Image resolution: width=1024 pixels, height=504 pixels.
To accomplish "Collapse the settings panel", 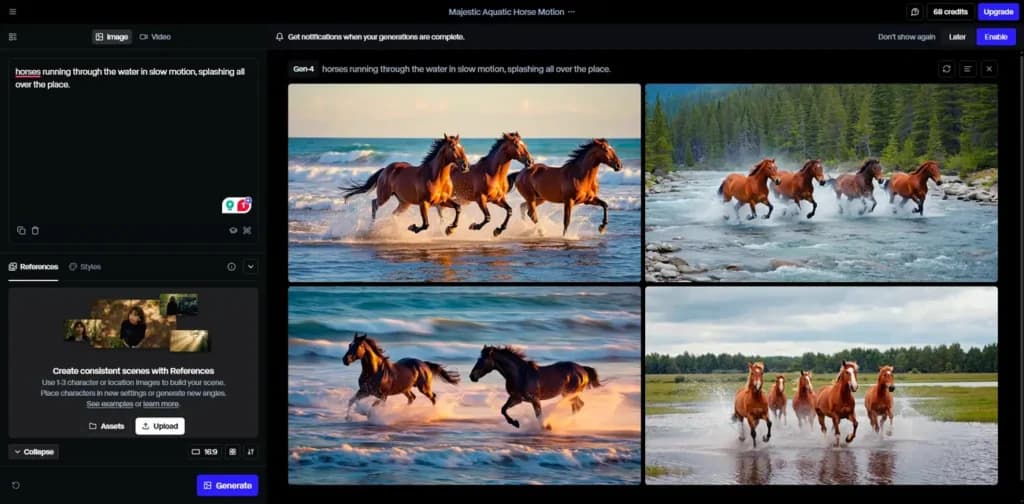I will [33, 452].
